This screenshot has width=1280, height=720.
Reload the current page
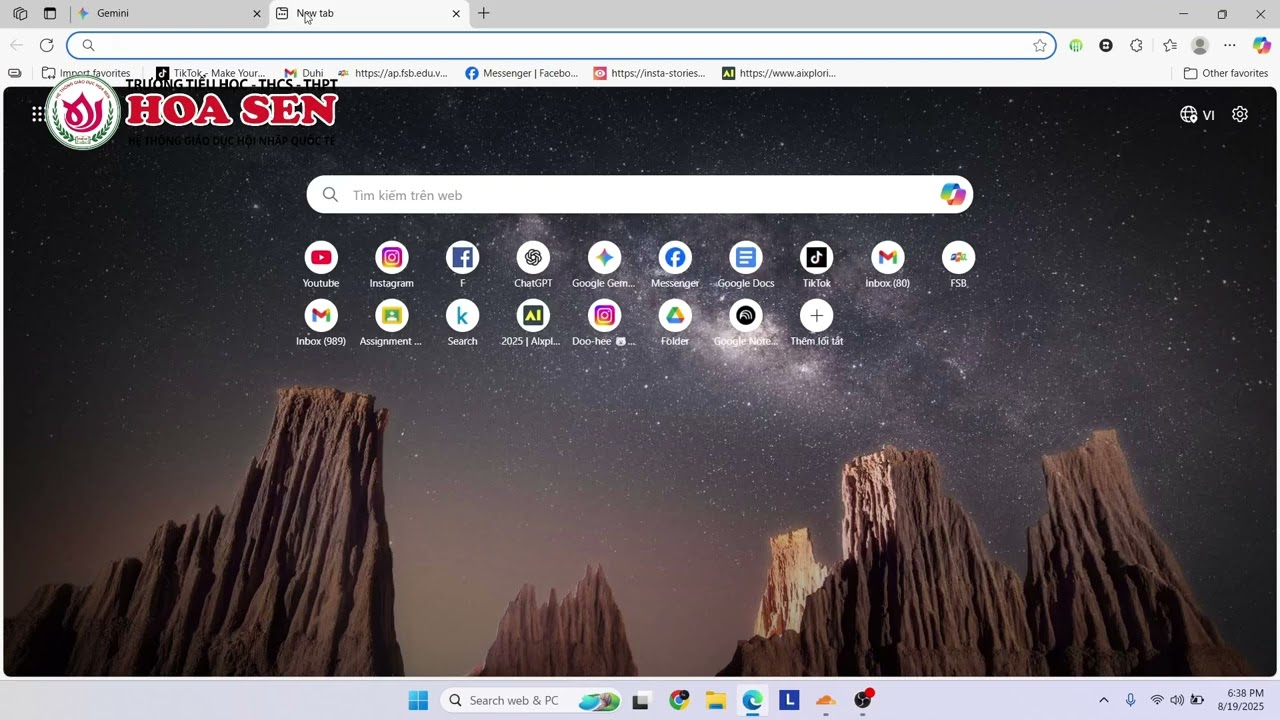click(x=46, y=45)
